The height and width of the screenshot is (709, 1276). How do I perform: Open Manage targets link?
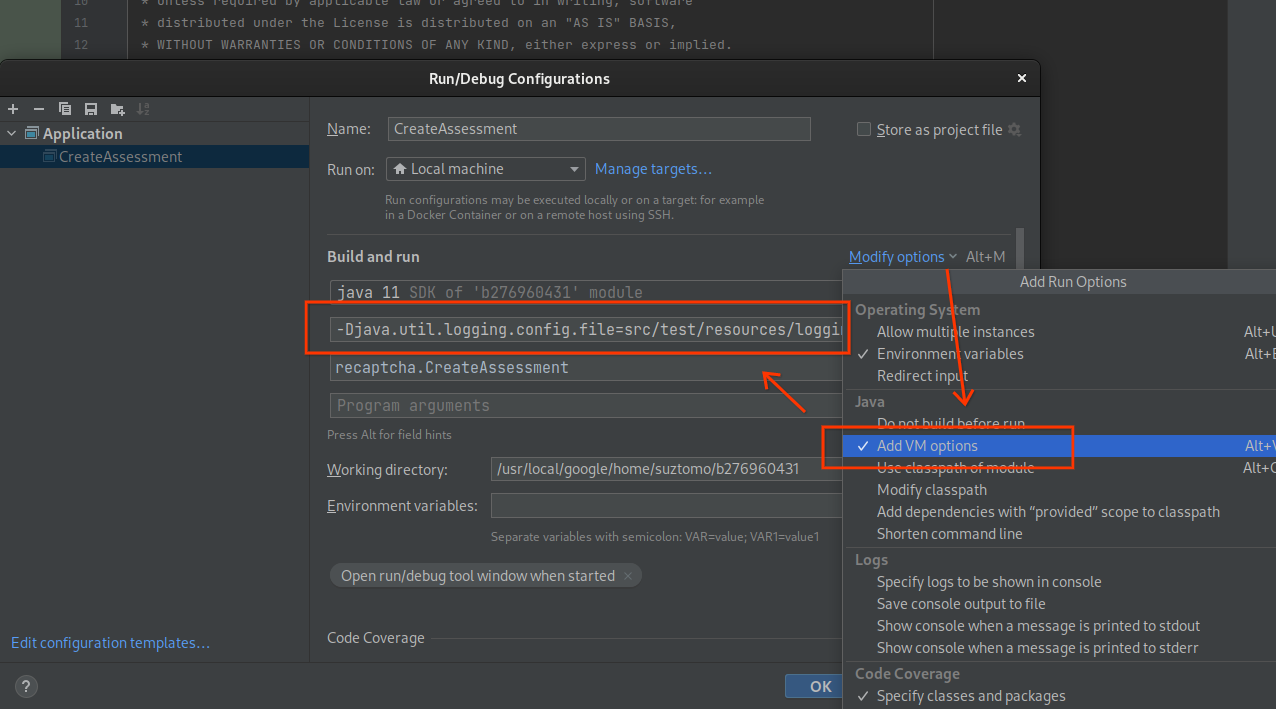point(653,168)
